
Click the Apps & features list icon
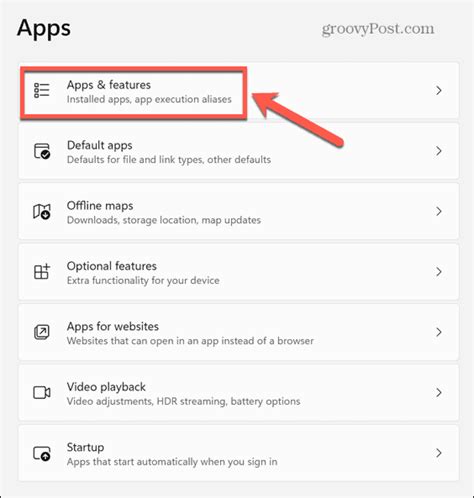click(x=42, y=90)
